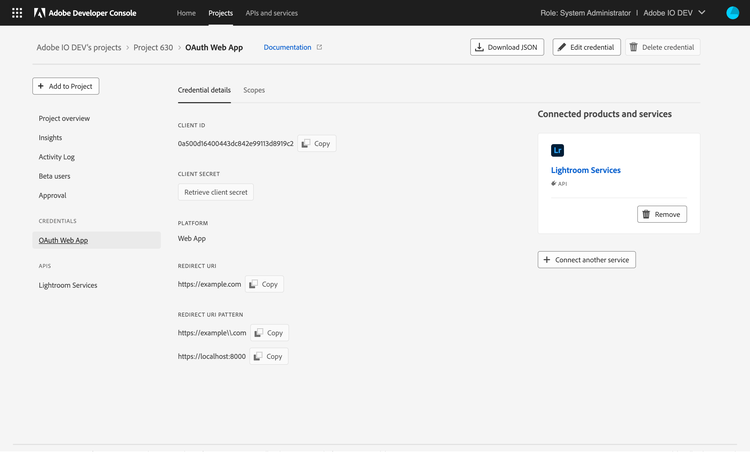The width and height of the screenshot is (750, 461).
Task: Switch to the Scopes tab
Action: (x=254, y=90)
